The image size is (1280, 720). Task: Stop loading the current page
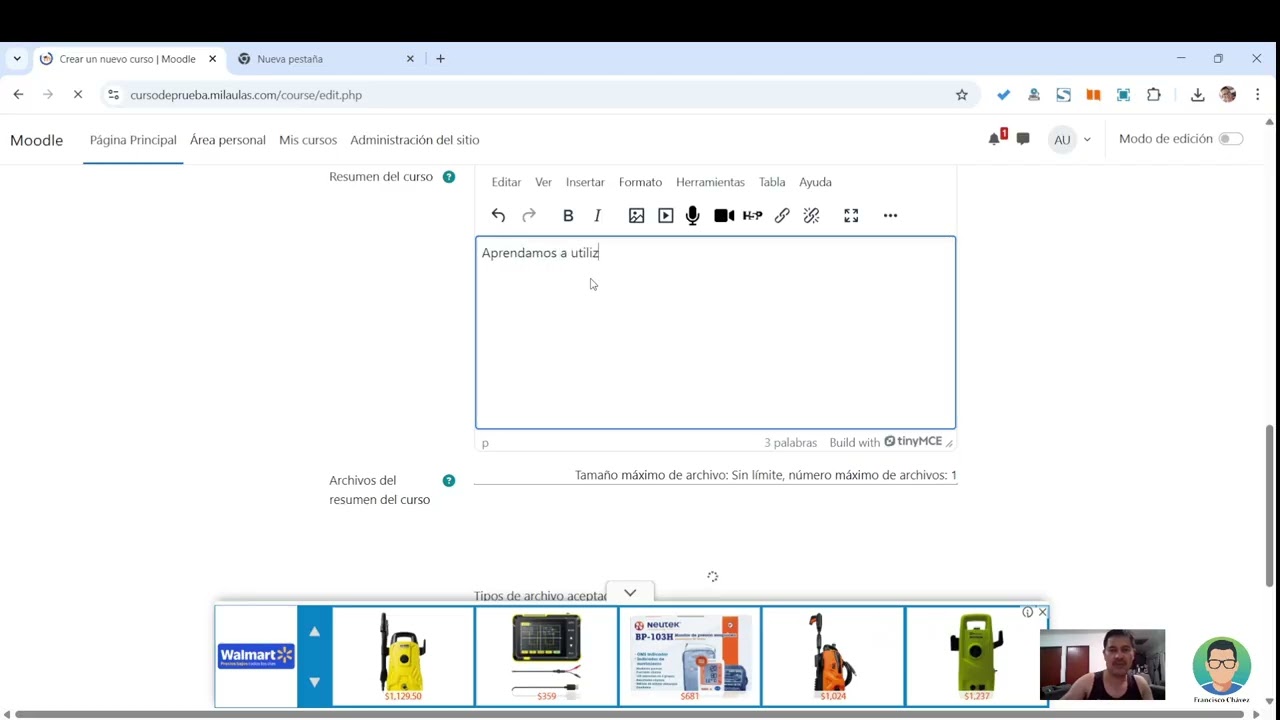point(78,95)
